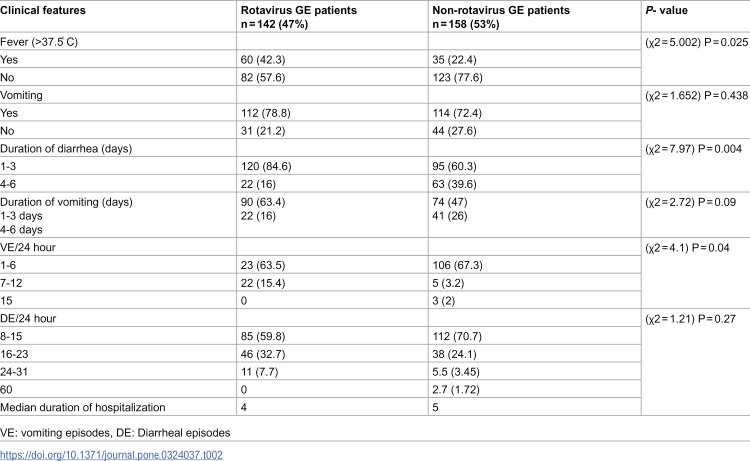Select the cell with value 123 (77.6)

(x=458, y=77)
